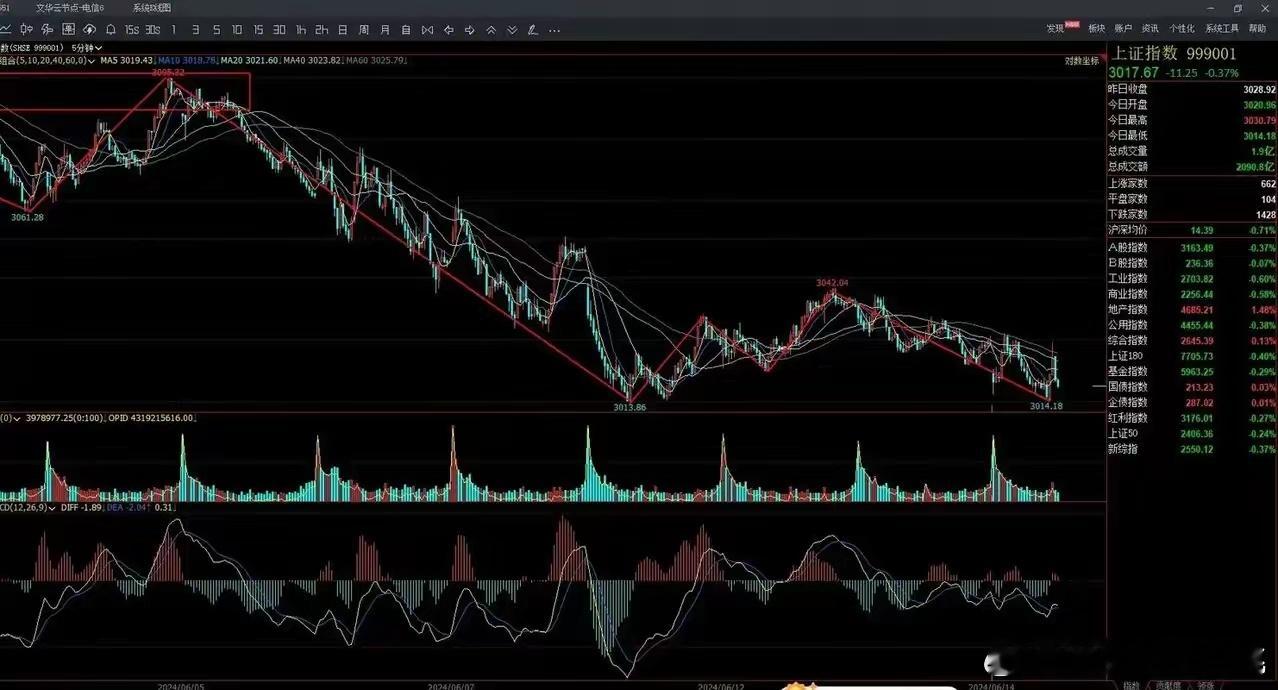Open the 帮助 menu

click(1257, 28)
